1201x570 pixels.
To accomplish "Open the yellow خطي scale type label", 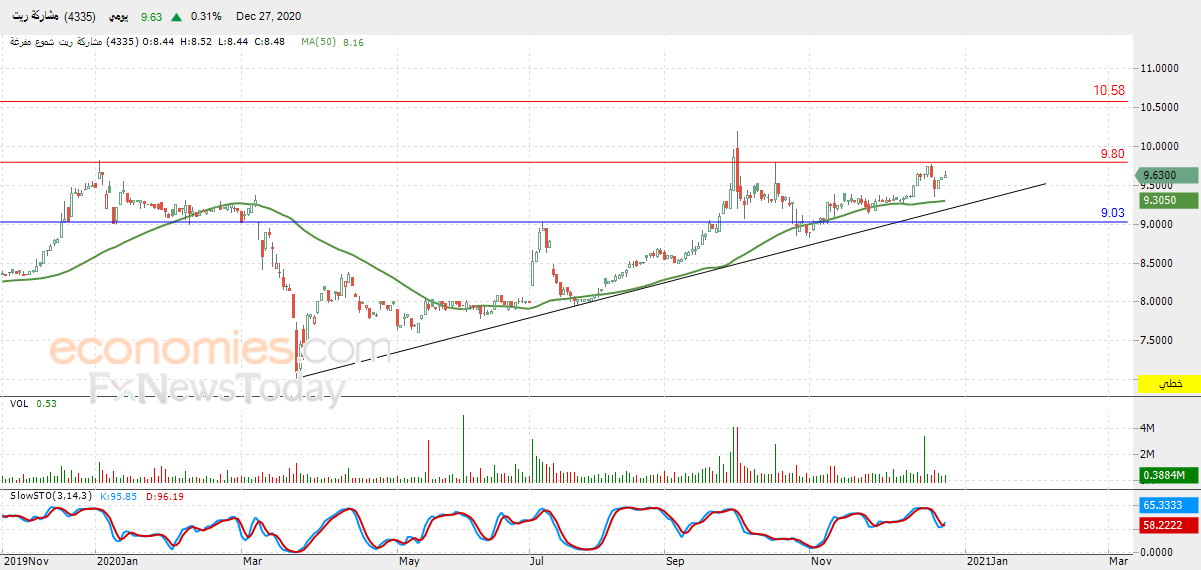I will tap(1169, 383).
